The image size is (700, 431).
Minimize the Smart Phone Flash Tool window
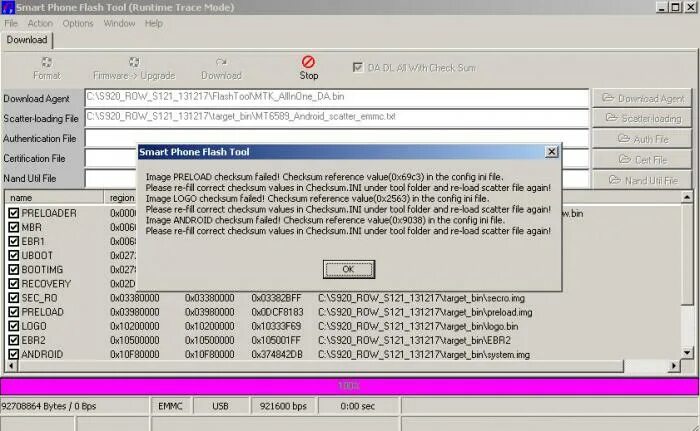pyautogui.click(x=662, y=7)
